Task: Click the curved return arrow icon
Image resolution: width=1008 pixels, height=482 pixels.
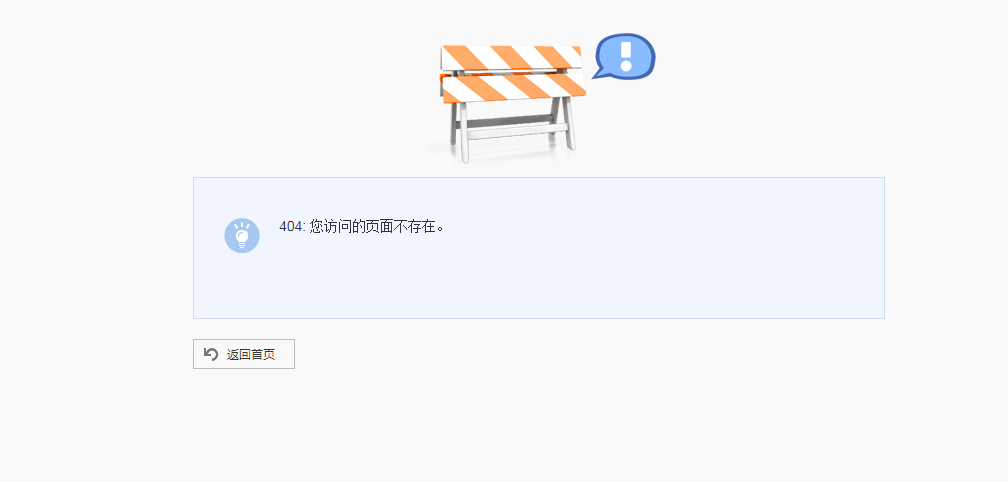Action: tap(211, 354)
